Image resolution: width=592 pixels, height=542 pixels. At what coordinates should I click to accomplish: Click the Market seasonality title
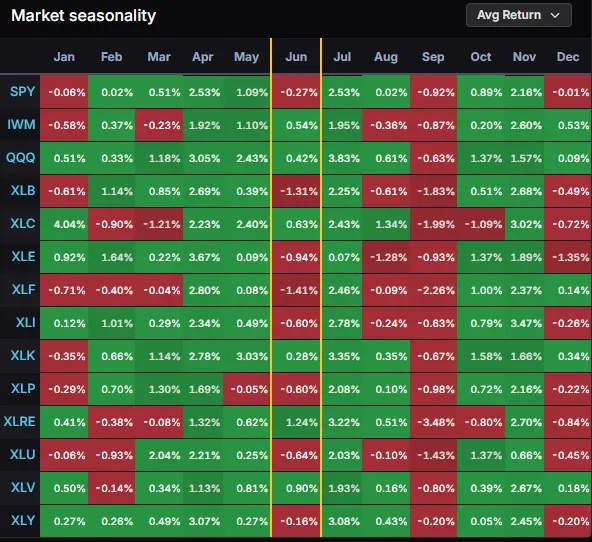(83, 16)
